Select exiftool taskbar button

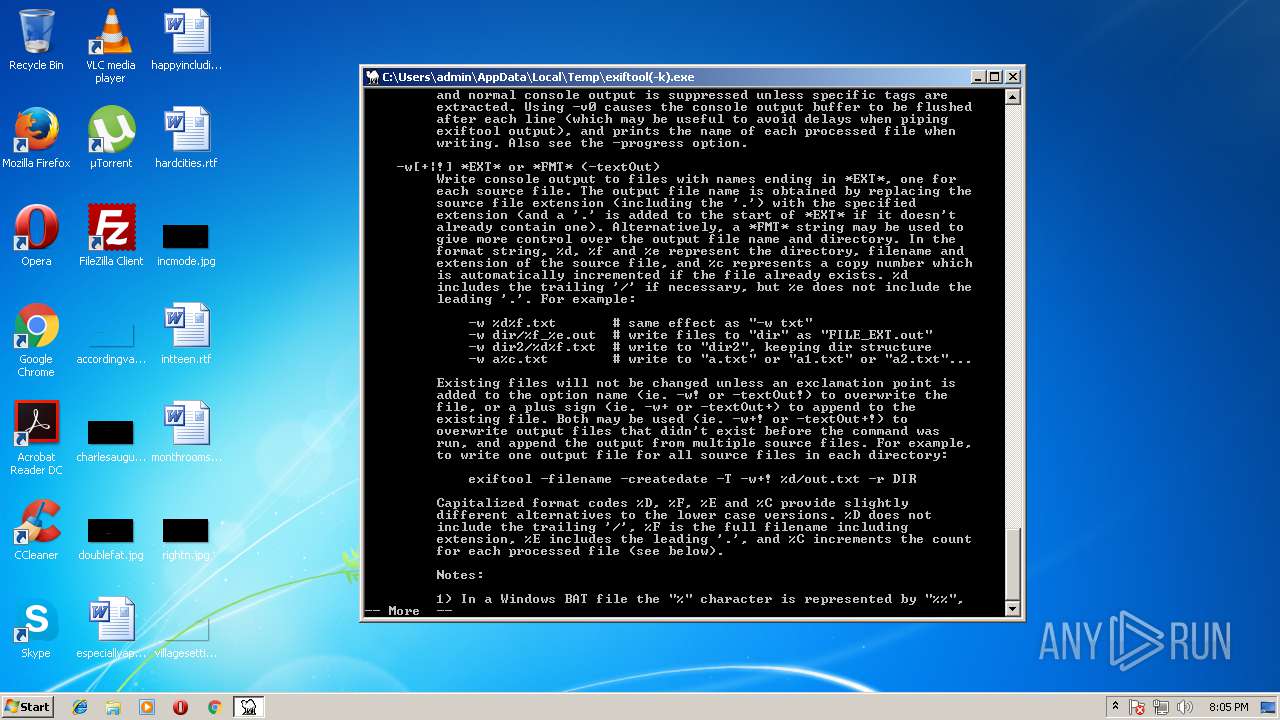248,707
